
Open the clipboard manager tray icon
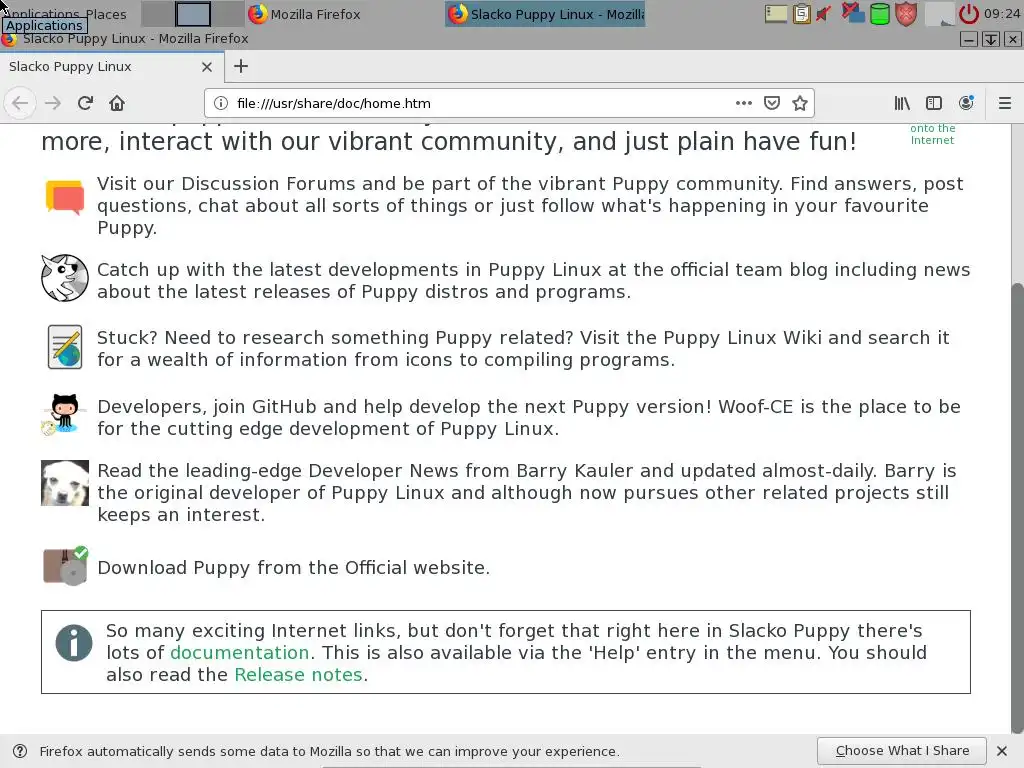[x=802, y=14]
